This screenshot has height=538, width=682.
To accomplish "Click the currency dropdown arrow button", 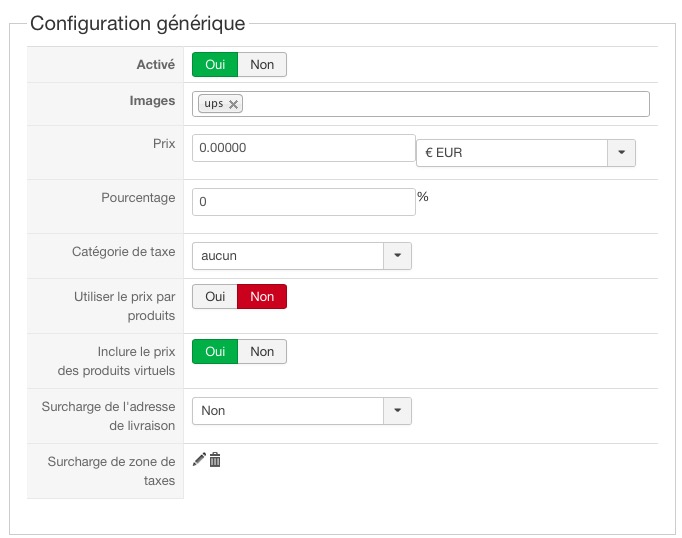I will click(621, 153).
